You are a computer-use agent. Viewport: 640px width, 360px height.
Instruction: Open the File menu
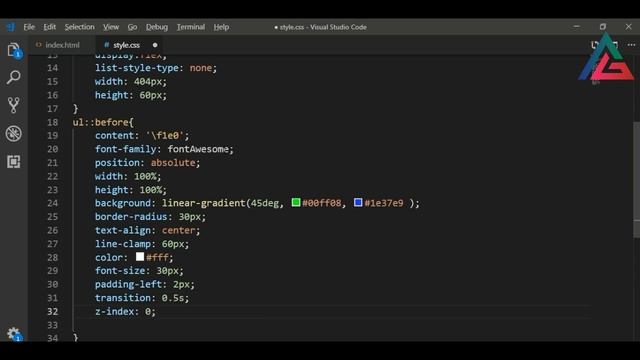click(x=29, y=27)
